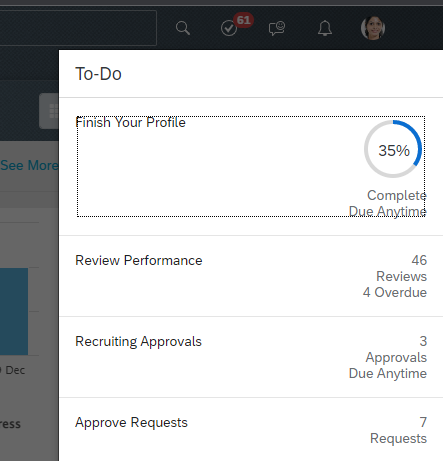Click the grid tiles icon button

click(x=50, y=111)
